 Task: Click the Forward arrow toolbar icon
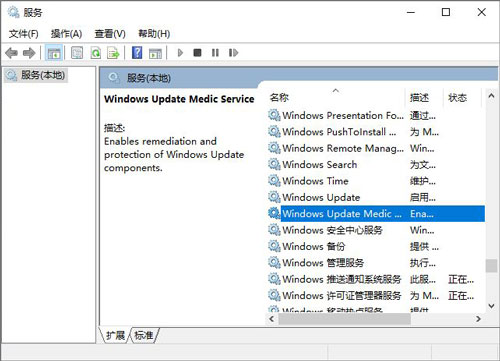29,53
